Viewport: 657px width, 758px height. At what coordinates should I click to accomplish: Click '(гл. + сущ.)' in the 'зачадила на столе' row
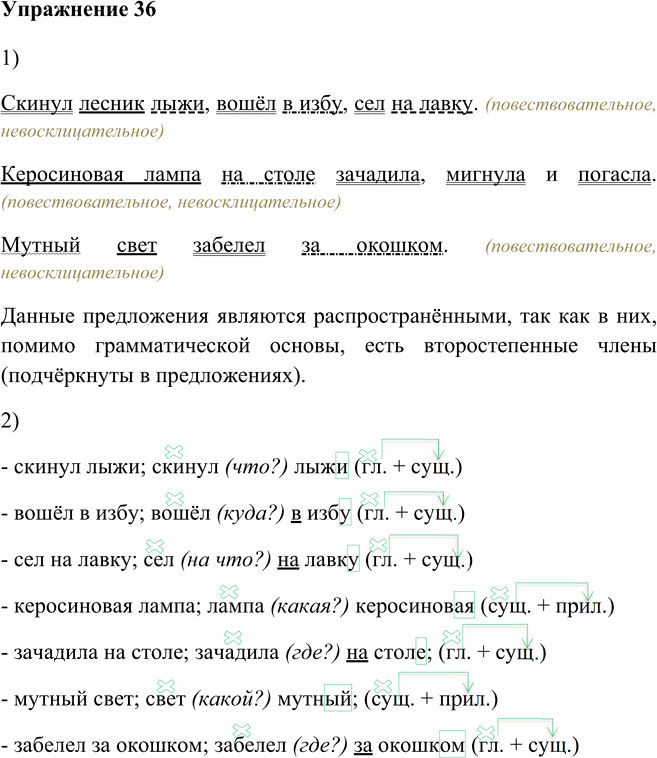[493, 652]
